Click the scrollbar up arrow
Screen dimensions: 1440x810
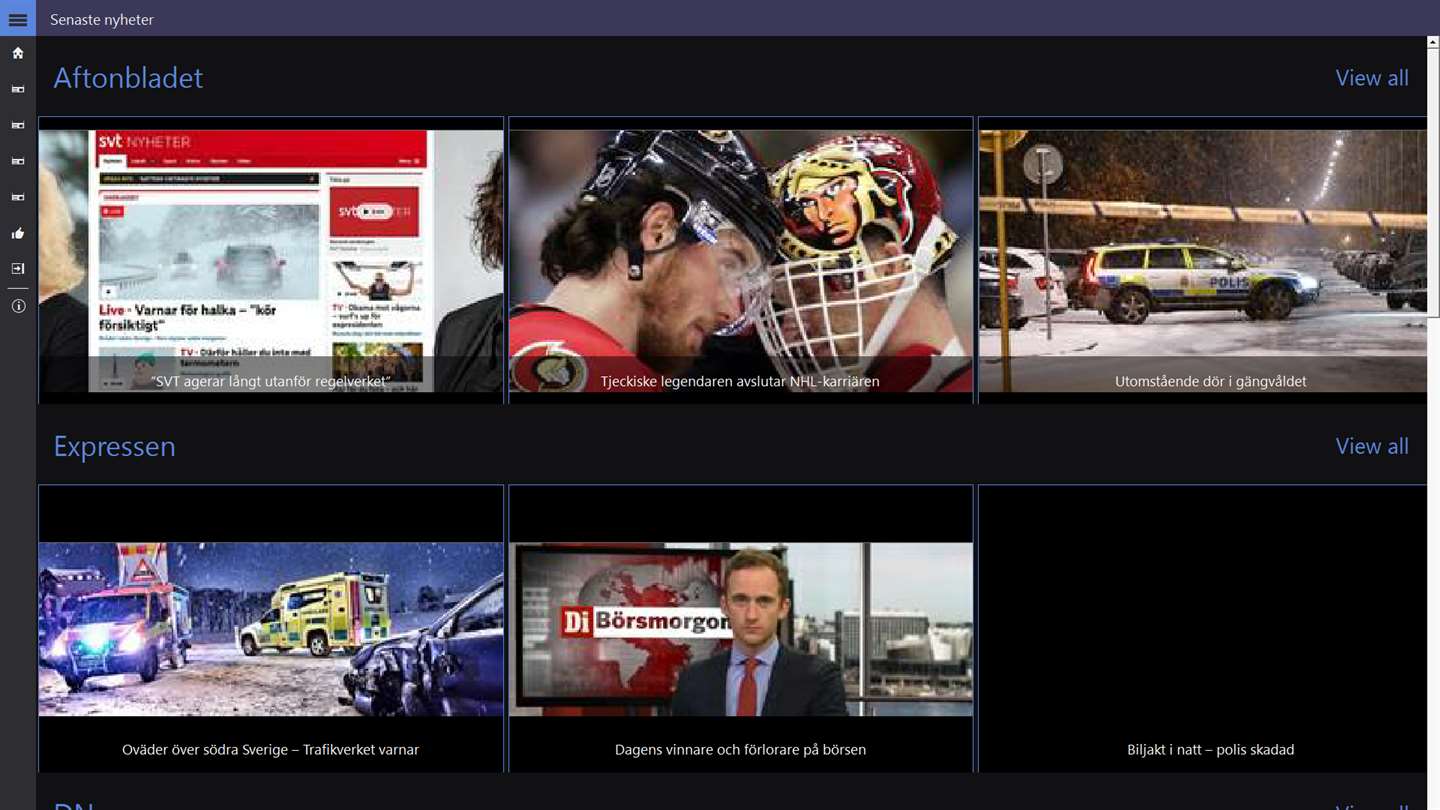pyautogui.click(x=1434, y=43)
